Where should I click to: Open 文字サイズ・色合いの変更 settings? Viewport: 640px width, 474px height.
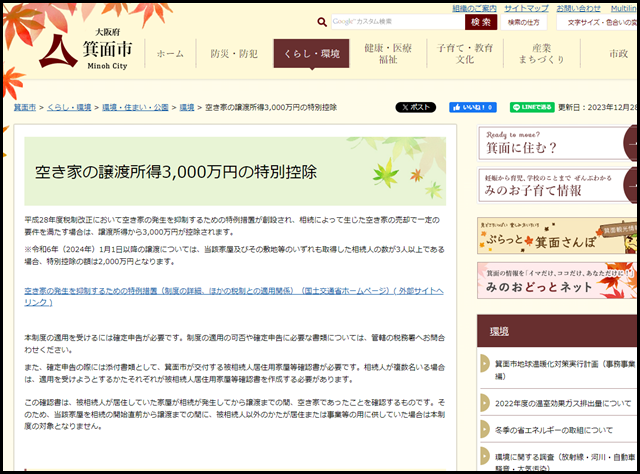(x=597, y=22)
